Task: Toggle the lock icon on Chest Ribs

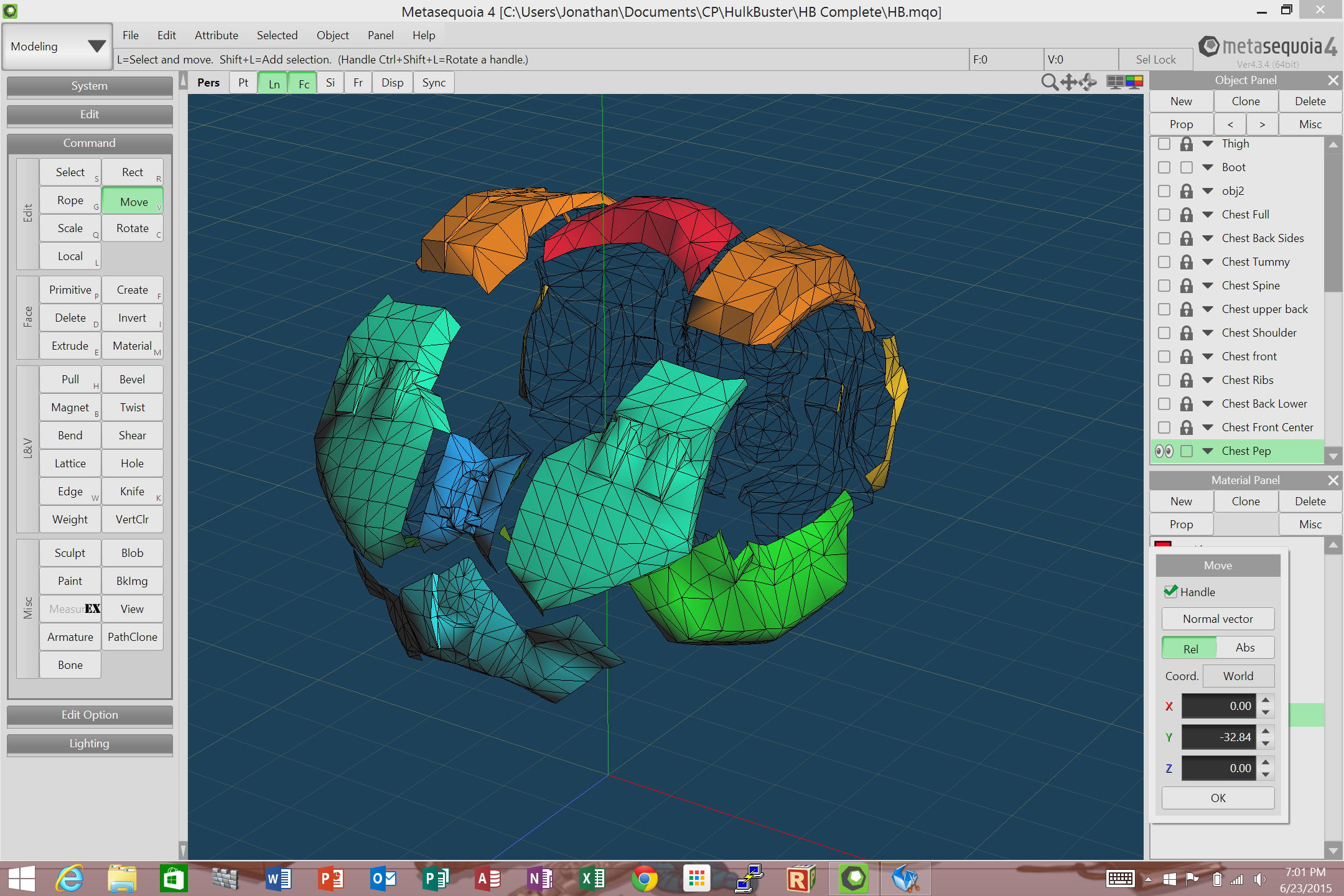Action: 1187,380
